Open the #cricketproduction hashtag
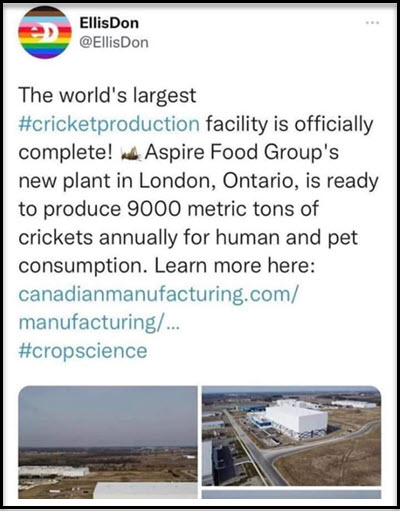400x511 pixels. coord(109,124)
